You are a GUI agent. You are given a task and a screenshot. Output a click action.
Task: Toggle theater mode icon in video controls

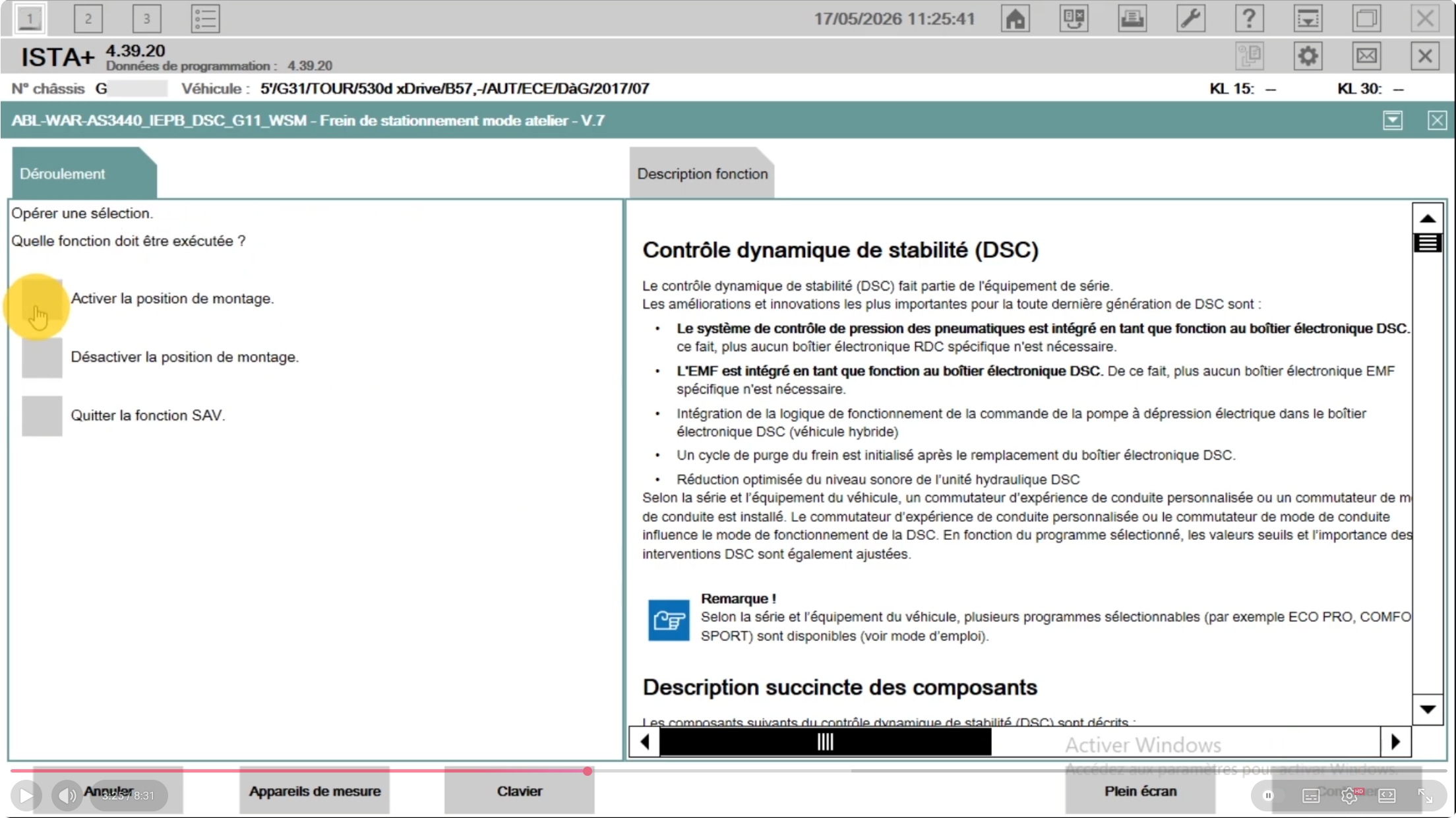1387,796
